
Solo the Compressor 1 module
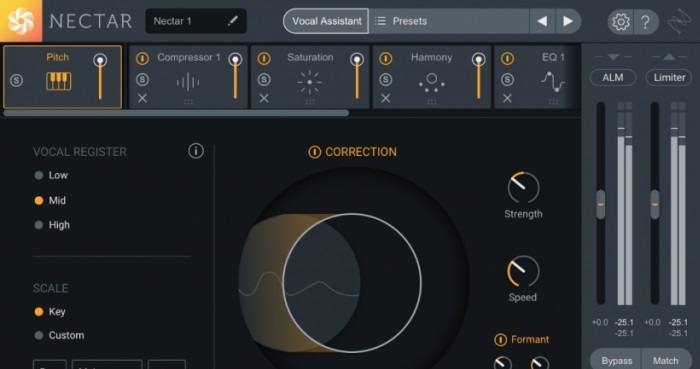tap(142, 79)
